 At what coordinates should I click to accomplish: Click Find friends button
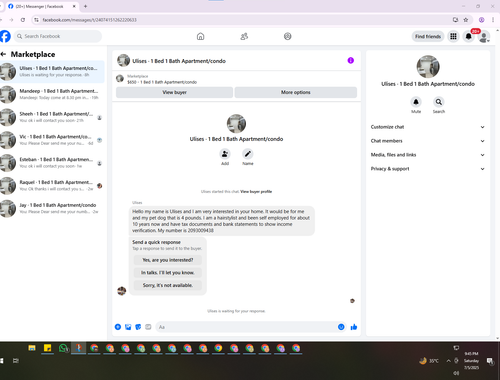428,36
